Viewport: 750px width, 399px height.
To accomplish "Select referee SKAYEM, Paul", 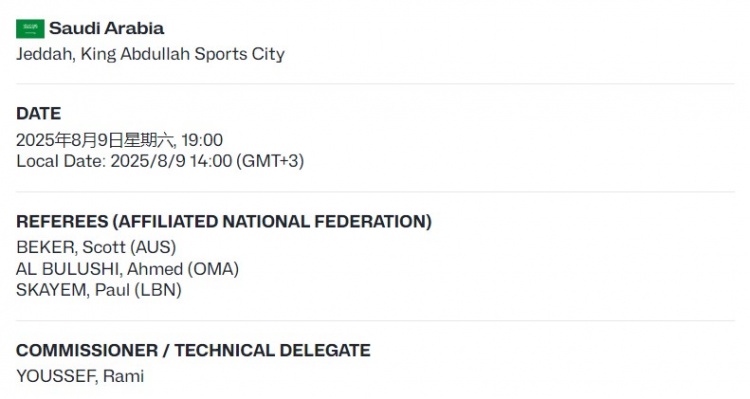I will [x=73, y=290].
